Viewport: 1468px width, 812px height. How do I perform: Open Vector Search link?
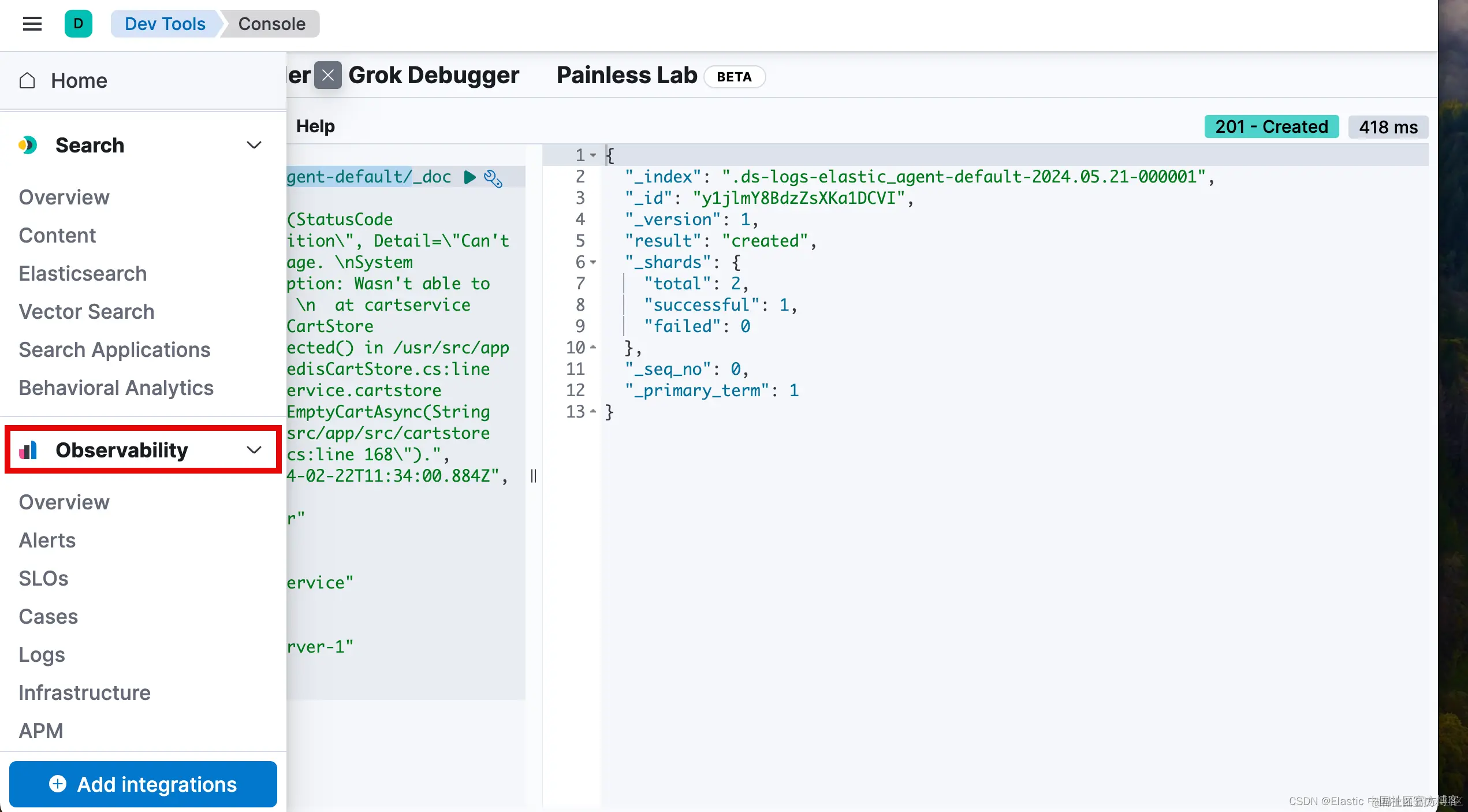coord(87,311)
